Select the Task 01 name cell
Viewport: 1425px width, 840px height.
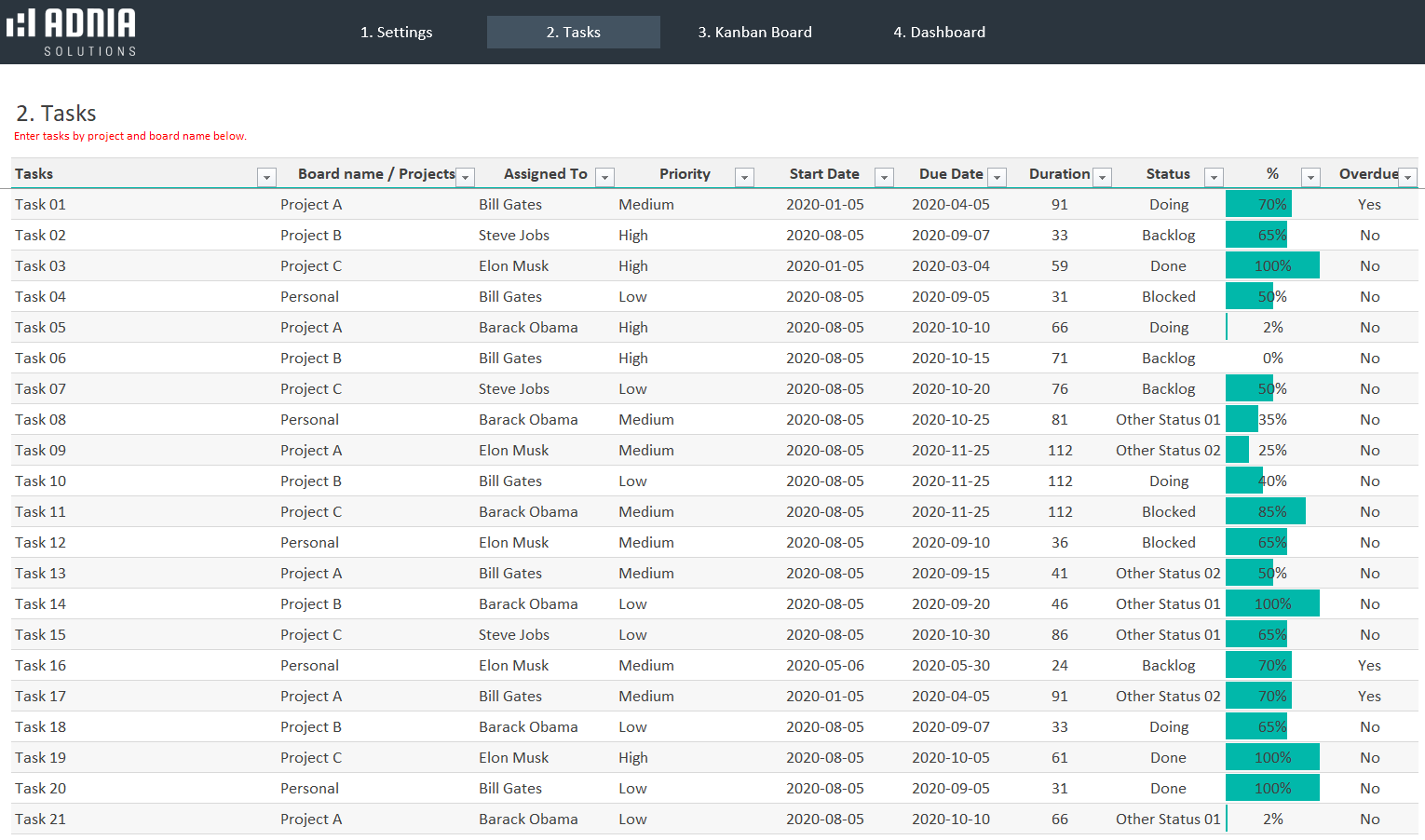tap(41, 204)
